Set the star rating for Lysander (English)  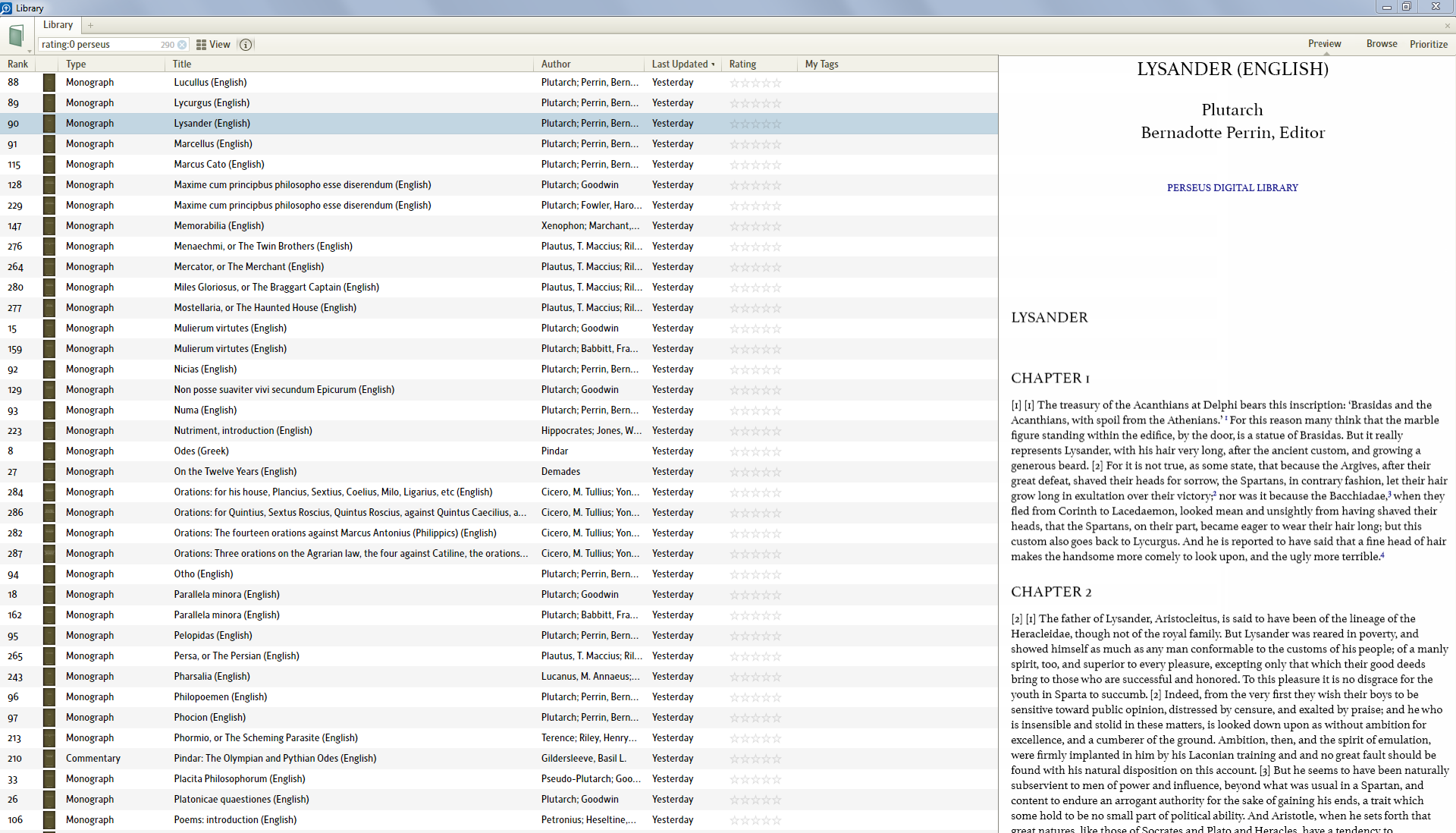[755, 124]
